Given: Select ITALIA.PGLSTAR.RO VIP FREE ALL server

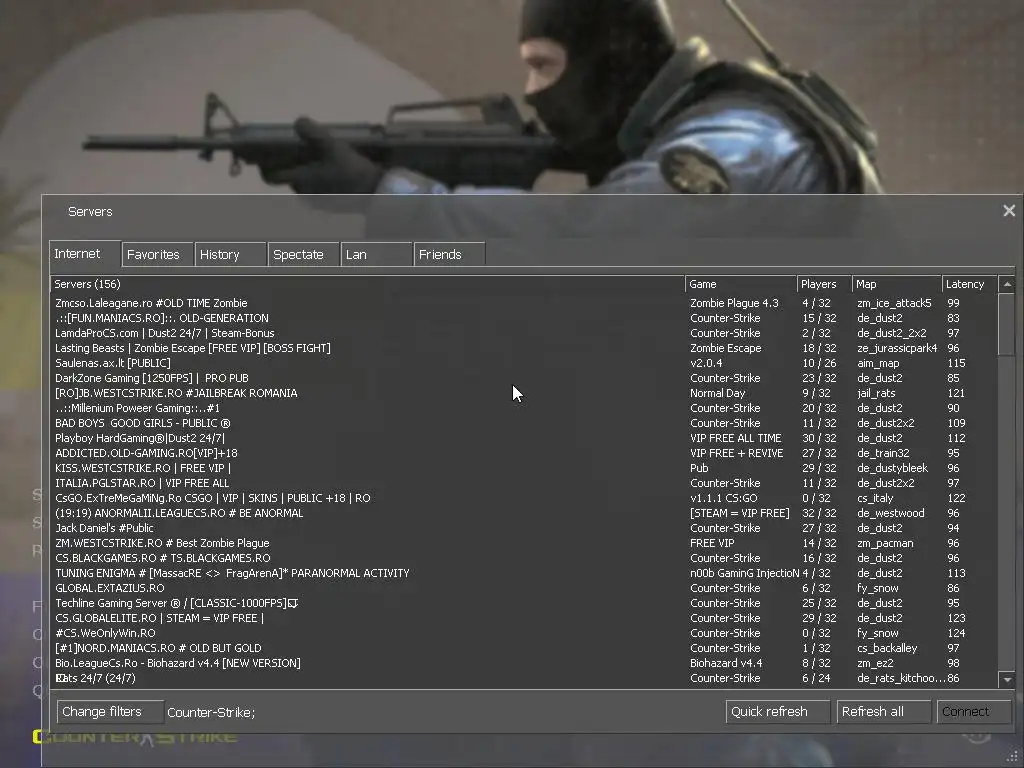Looking at the screenshot, I should [x=524, y=483].
